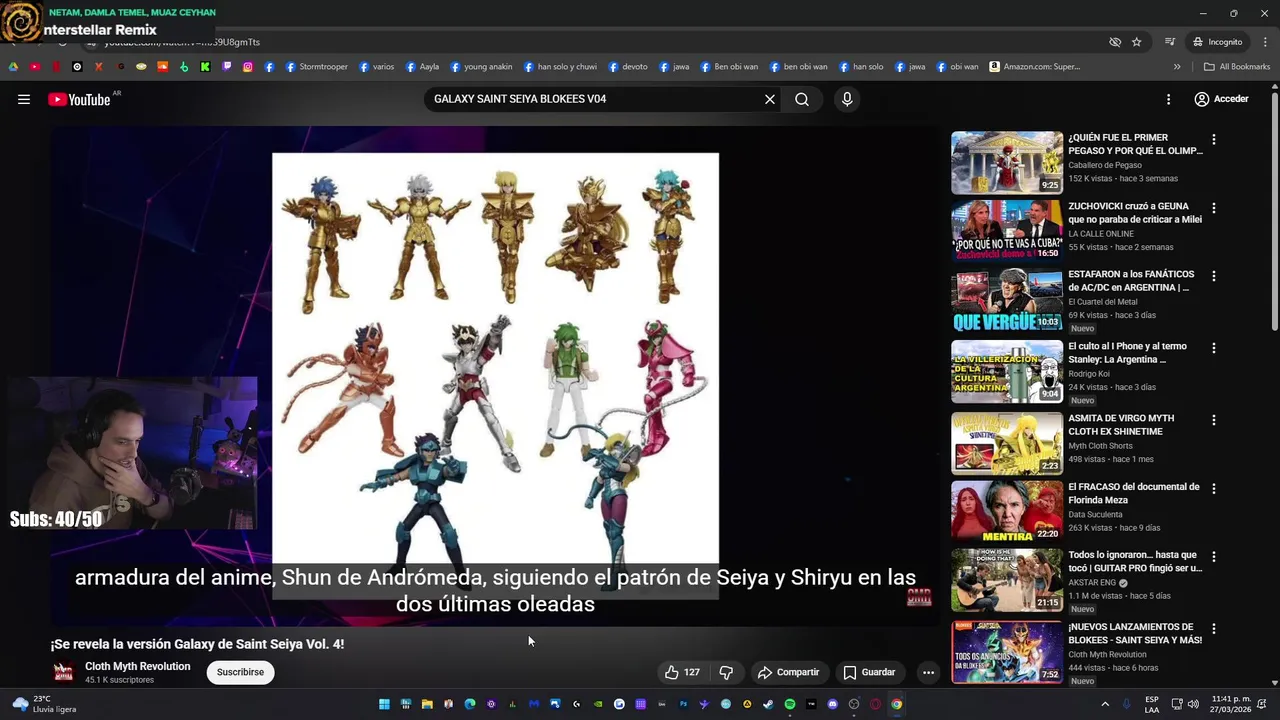The image size is (1280, 720).
Task: Open options for El FRACASO del documental video
Action: (1214, 489)
